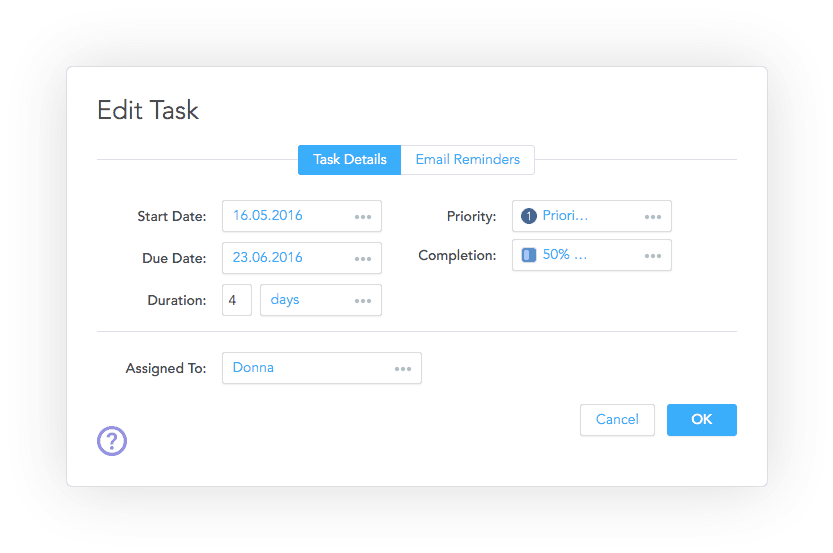
Task: Switch to the Email Reminders tab
Action: click(x=467, y=160)
